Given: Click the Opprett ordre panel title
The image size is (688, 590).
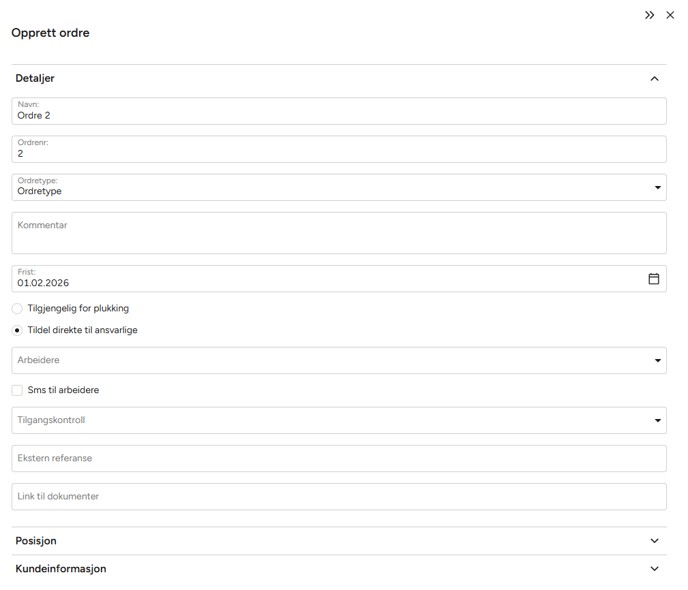Looking at the screenshot, I should click(50, 33).
